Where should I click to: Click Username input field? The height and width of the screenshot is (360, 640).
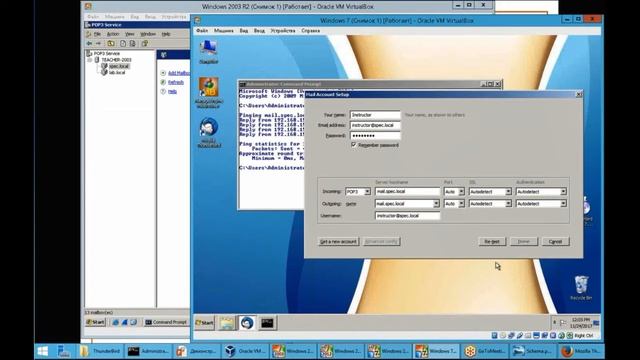(x=407, y=216)
